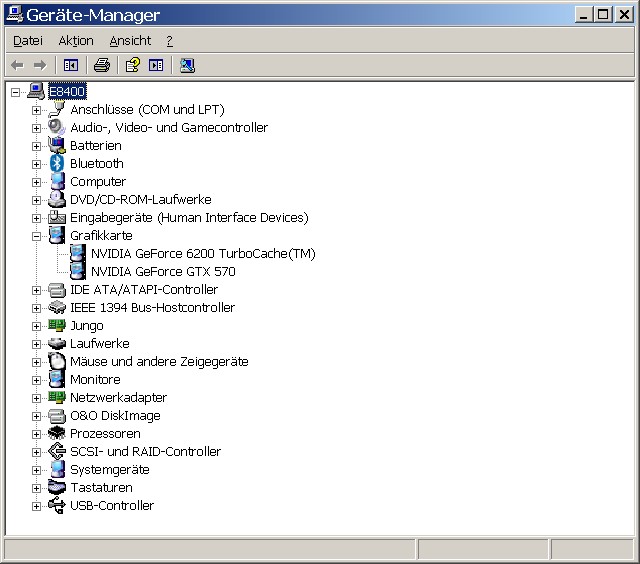This screenshot has width=640, height=564.
Task: Click the Audio-, Video- und Gamecontroller icon
Action: coord(57,127)
